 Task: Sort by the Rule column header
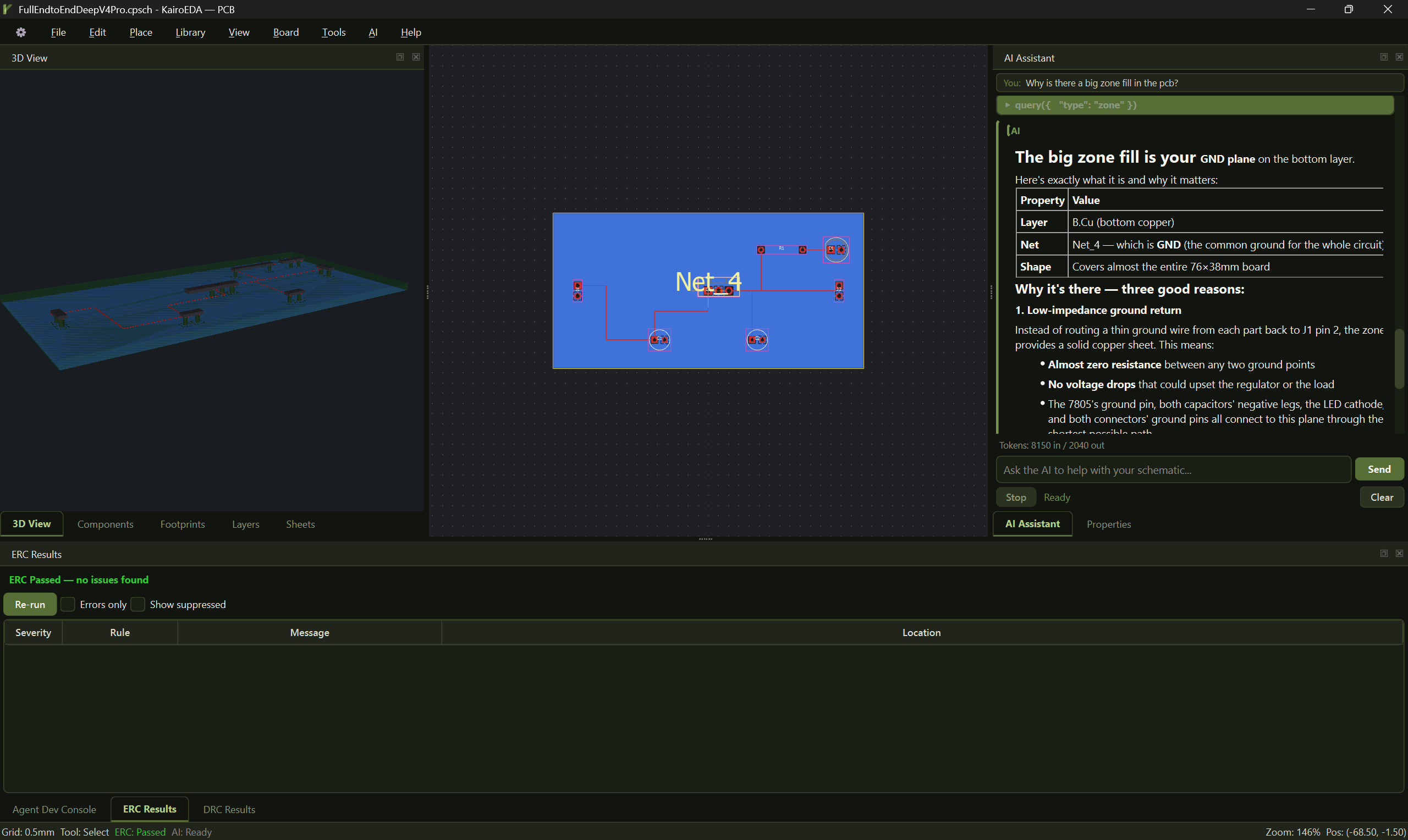(x=120, y=632)
